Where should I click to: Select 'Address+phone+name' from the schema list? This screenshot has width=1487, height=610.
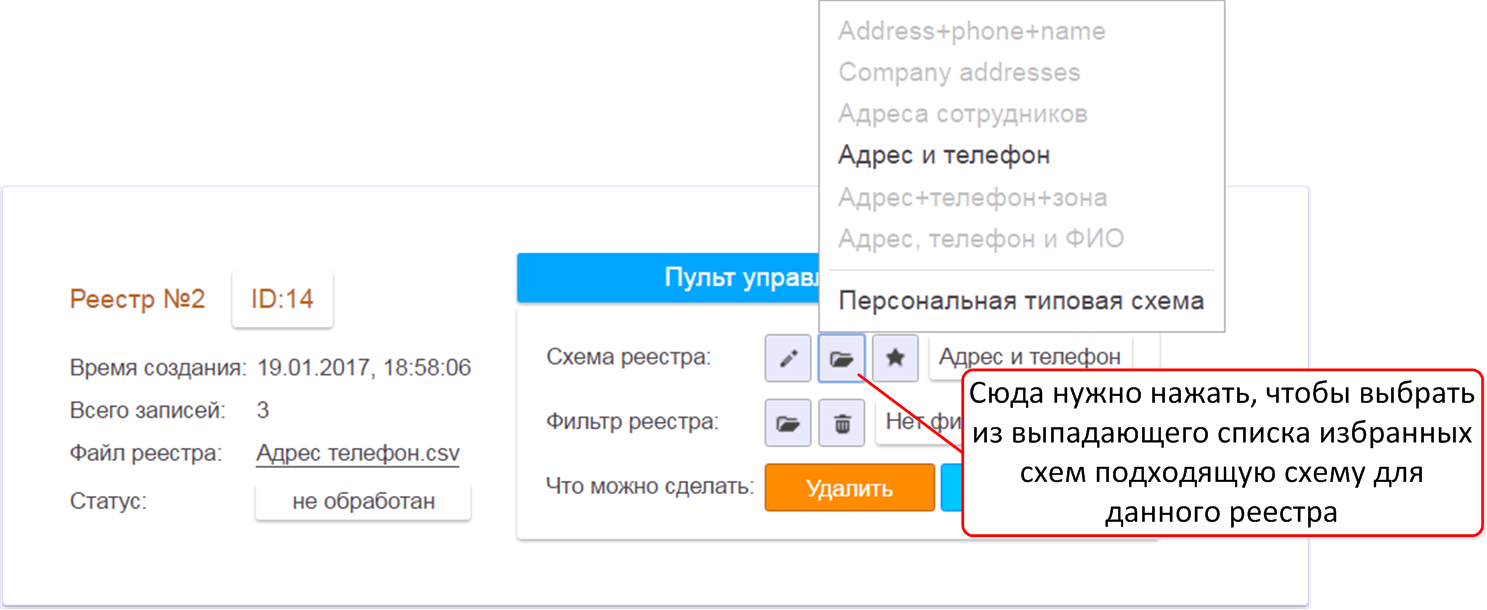[x=971, y=31]
